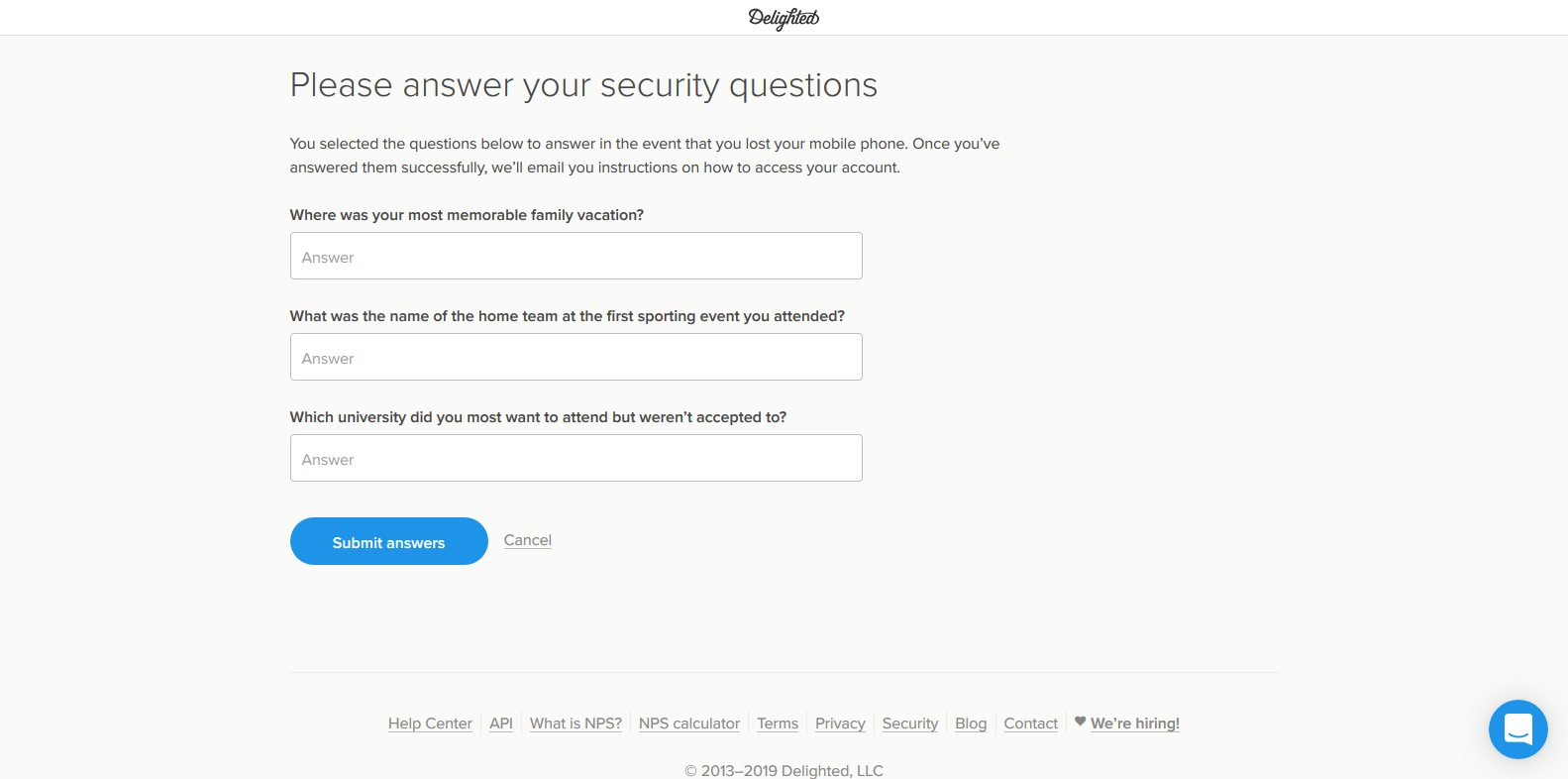Open the API footer link
The width and height of the screenshot is (1568, 779).
point(501,723)
